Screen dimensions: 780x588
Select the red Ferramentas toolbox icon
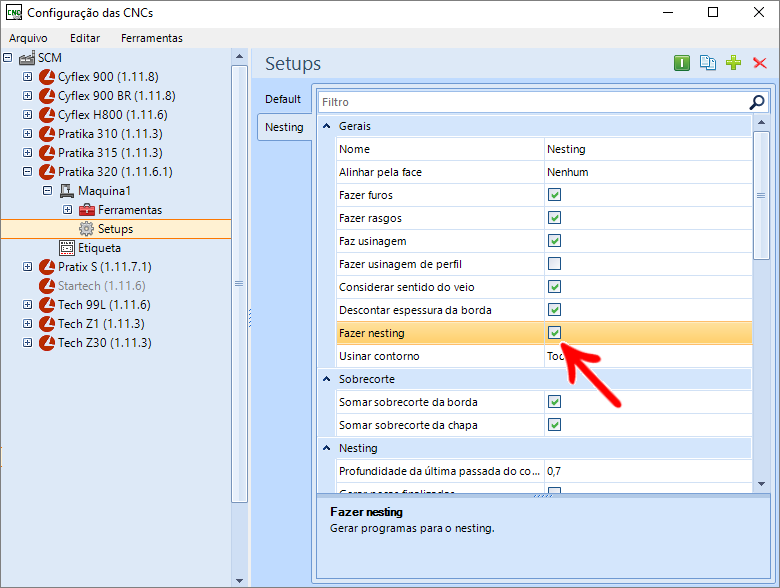(x=87, y=210)
